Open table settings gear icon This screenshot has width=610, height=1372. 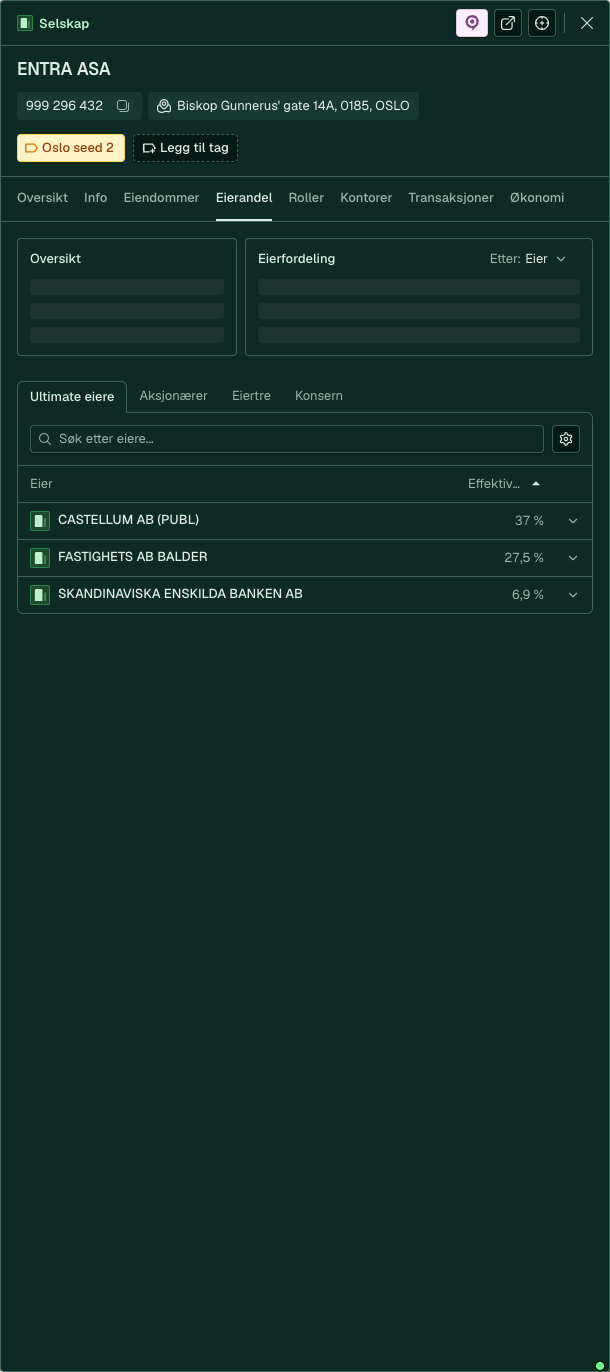coord(566,439)
